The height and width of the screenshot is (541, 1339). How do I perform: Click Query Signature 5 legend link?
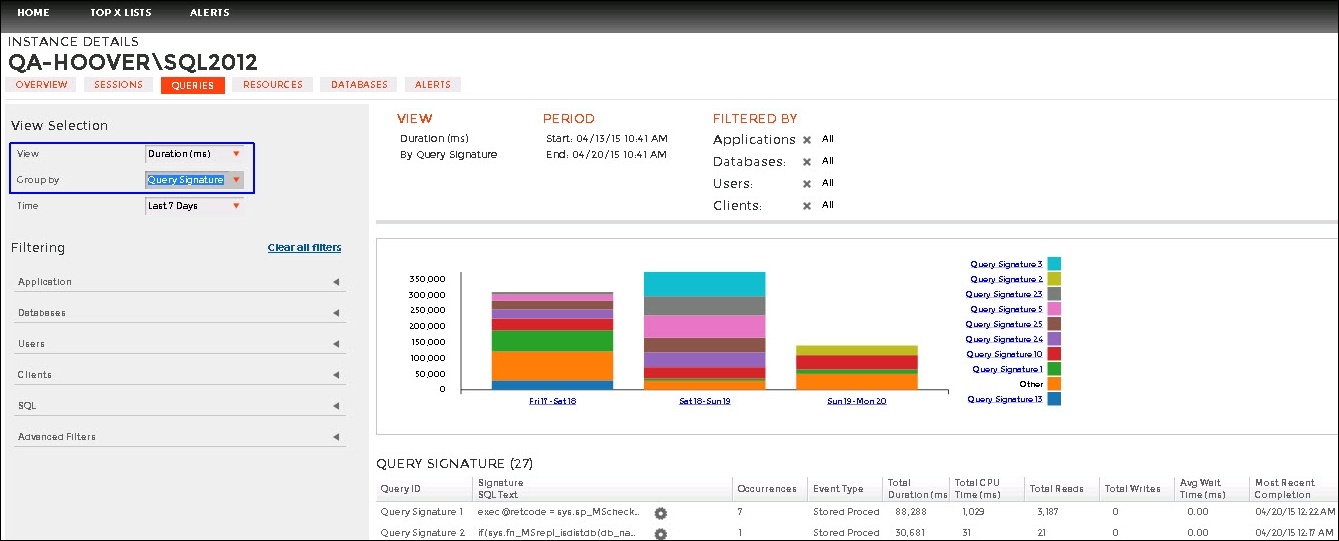coord(1006,309)
